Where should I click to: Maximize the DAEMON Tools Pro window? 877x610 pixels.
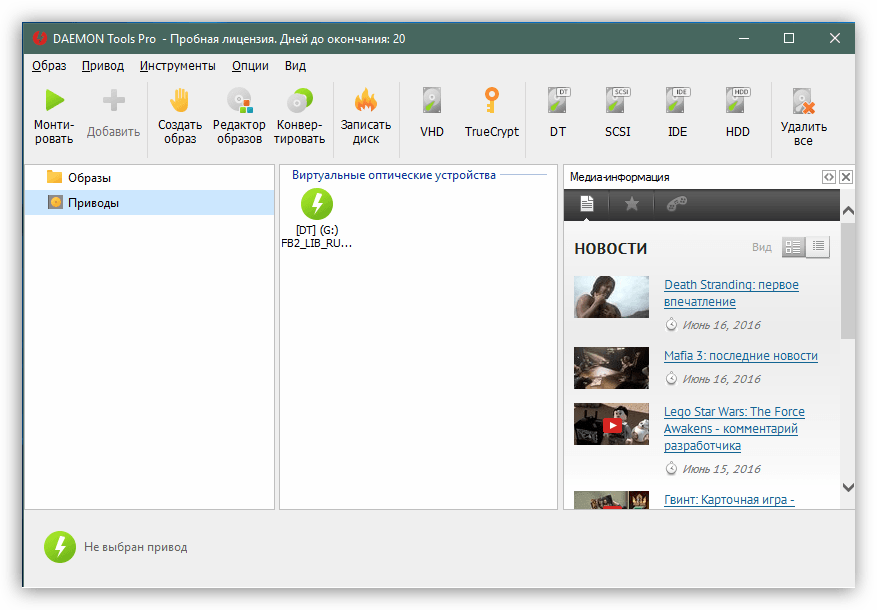coord(789,38)
